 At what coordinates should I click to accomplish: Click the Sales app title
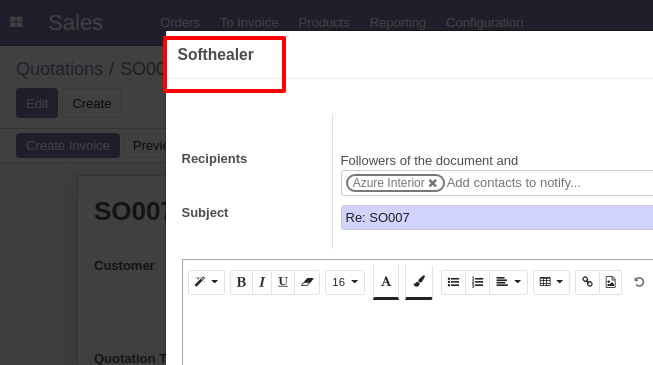tap(75, 22)
